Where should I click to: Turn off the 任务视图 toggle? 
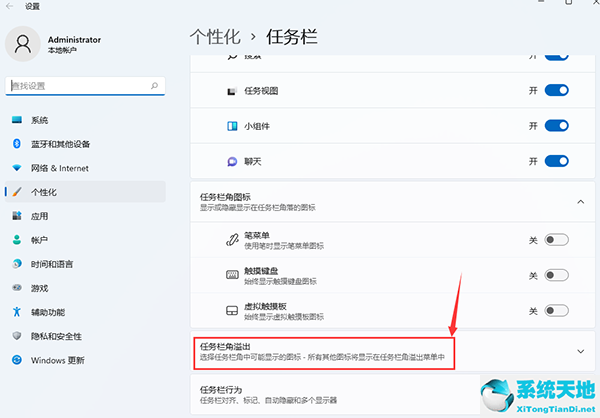click(556, 90)
